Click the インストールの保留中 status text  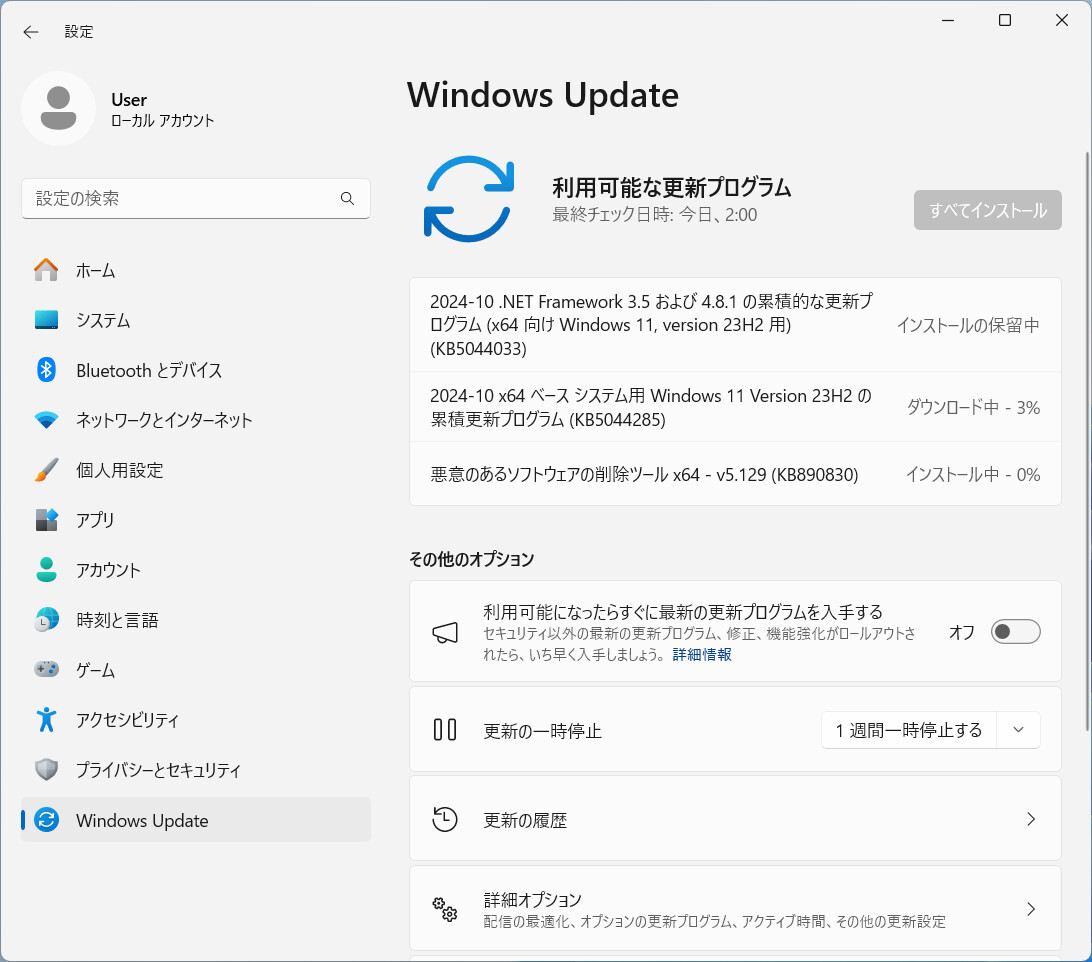pos(968,325)
